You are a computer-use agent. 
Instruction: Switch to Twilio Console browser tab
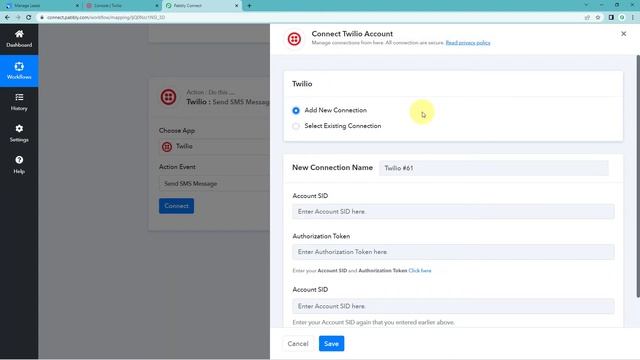coord(122,6)
